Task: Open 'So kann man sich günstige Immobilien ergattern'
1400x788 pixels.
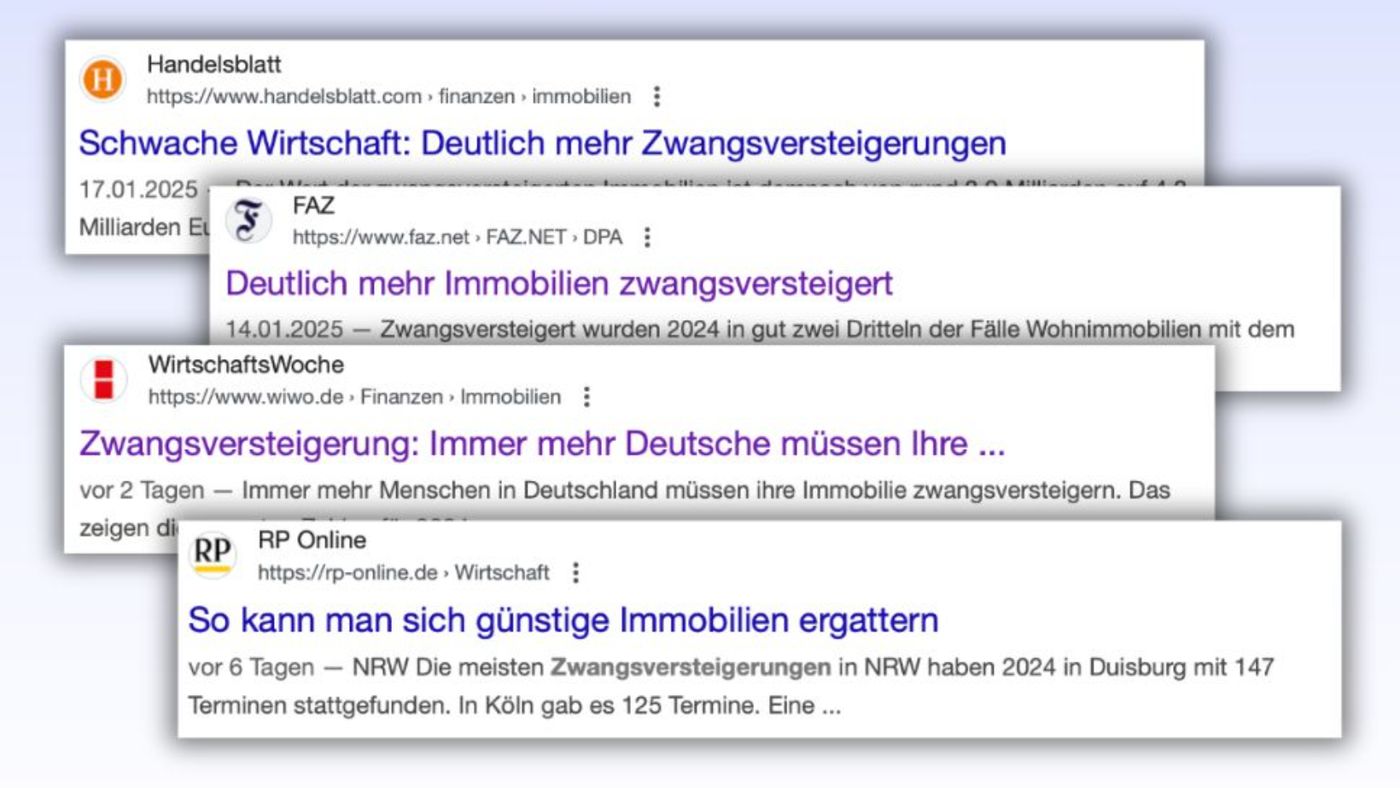Action: coord(563,620)
